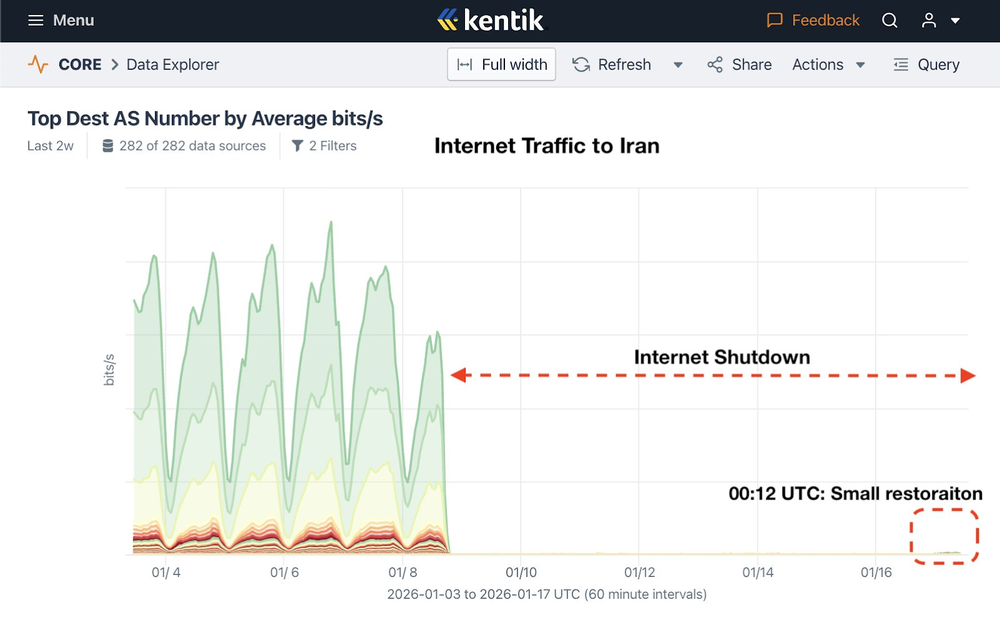The image size is (1000, 620).
Task: Click the funnel icon for 2 Filters
Action: coord(297,146)
